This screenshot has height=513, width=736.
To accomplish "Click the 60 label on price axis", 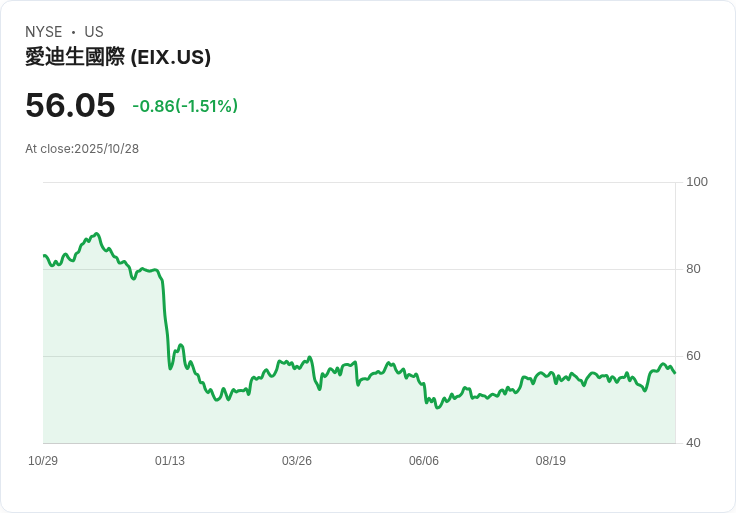I will tap(693, 356).
